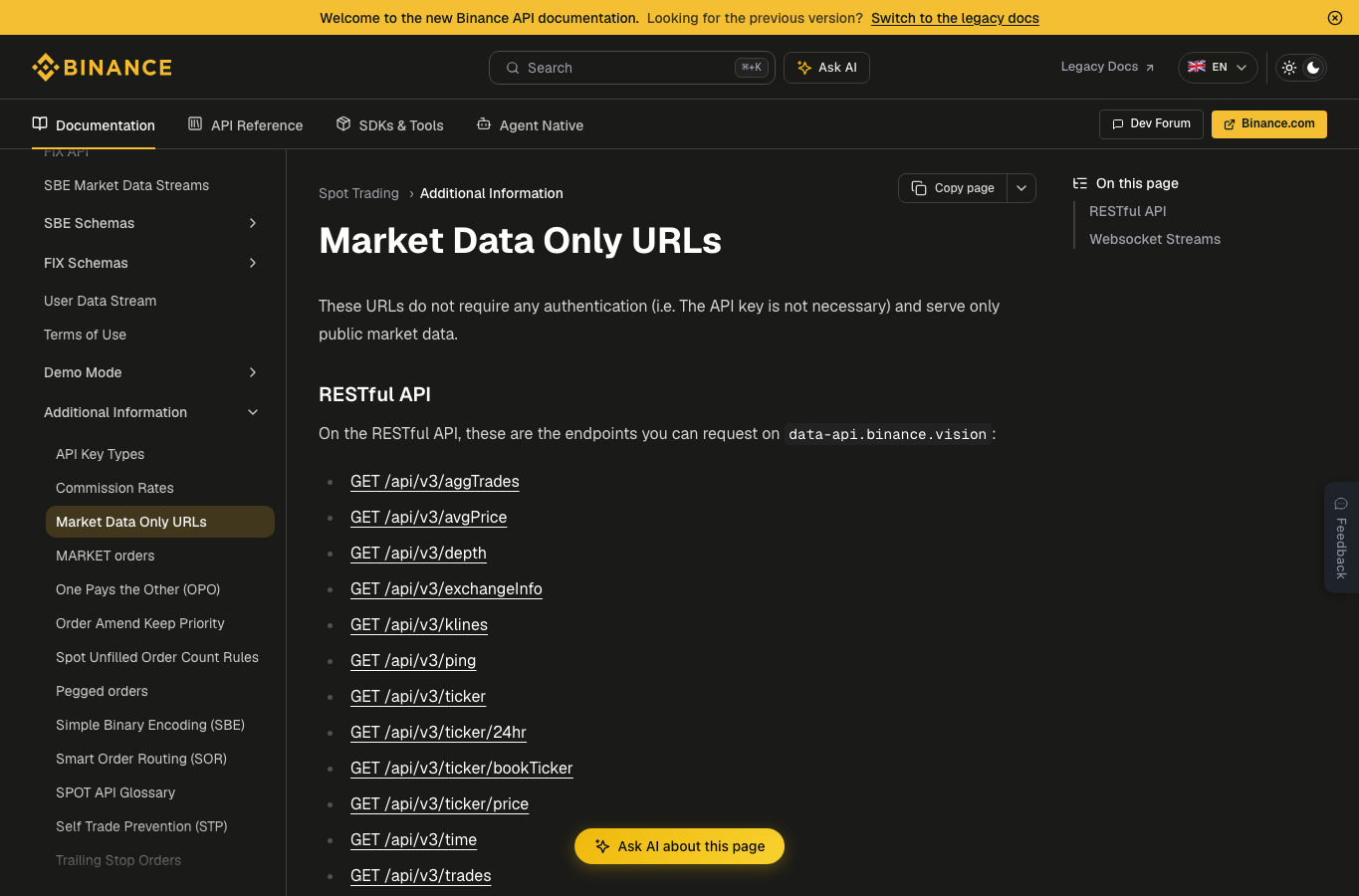This screenshot has height=896, width=1359.
Task: Switch to light theme with the sun icon
Action: point(1289,68)
